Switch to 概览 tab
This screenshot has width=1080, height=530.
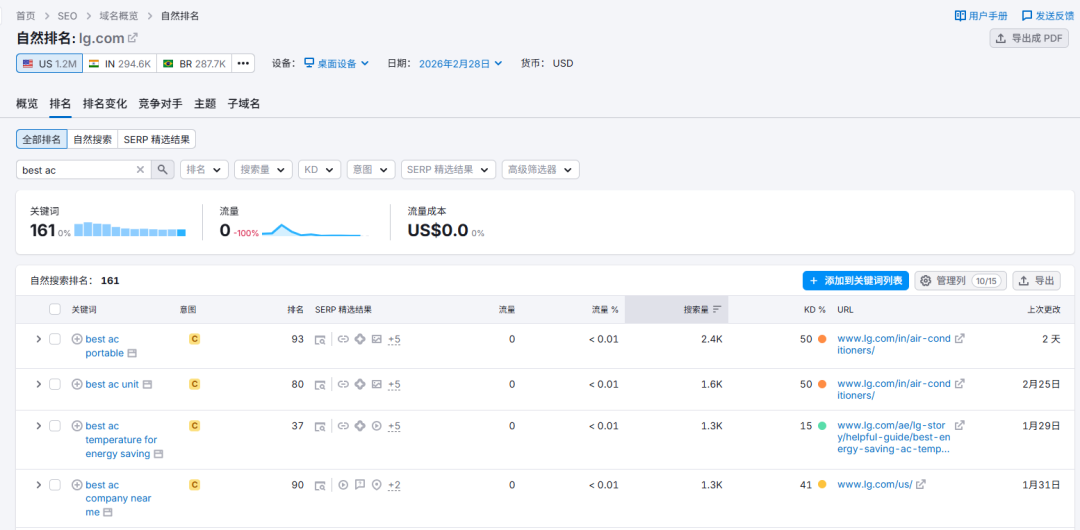[27, 104]
